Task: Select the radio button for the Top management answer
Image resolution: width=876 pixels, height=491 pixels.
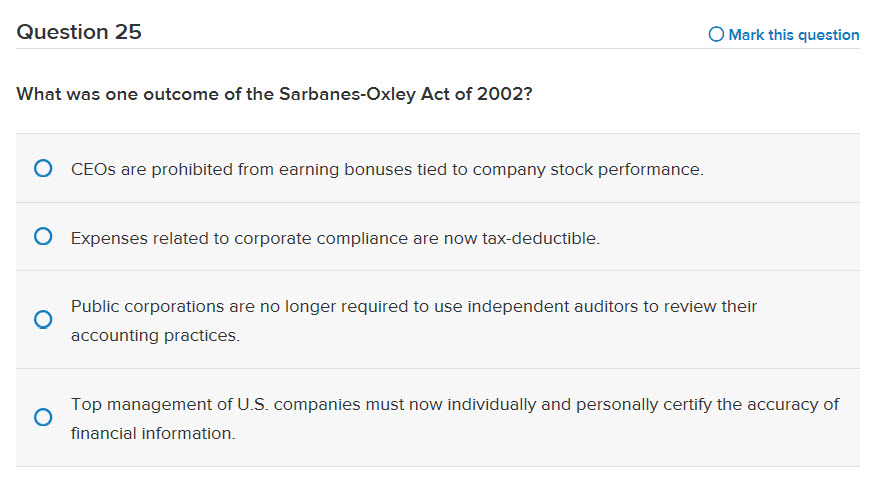Action: (43, 418)
